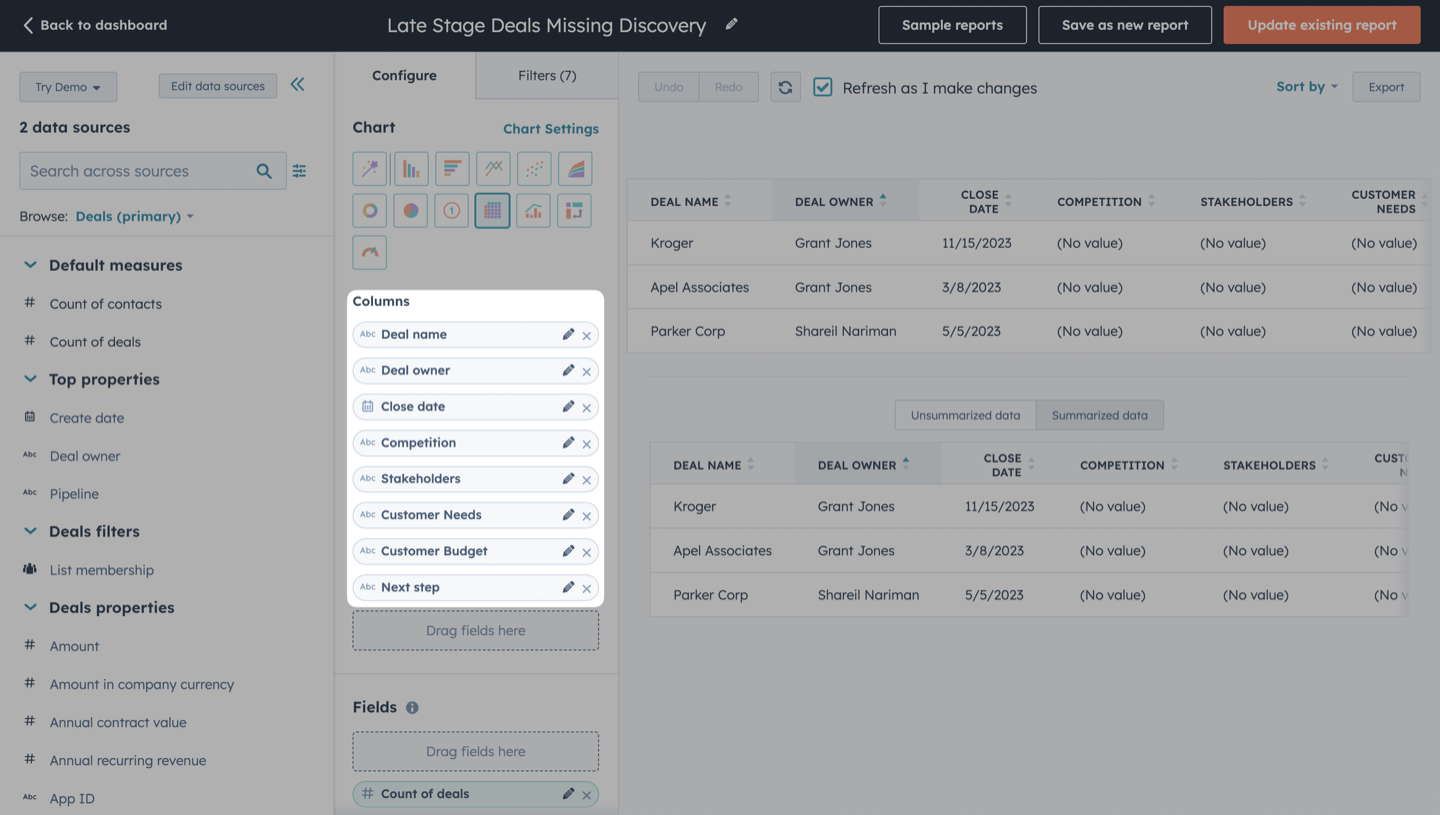The image size is (1440, 815).
Task: Edit the report title with the pencil icon
Action: click(732, 24)
